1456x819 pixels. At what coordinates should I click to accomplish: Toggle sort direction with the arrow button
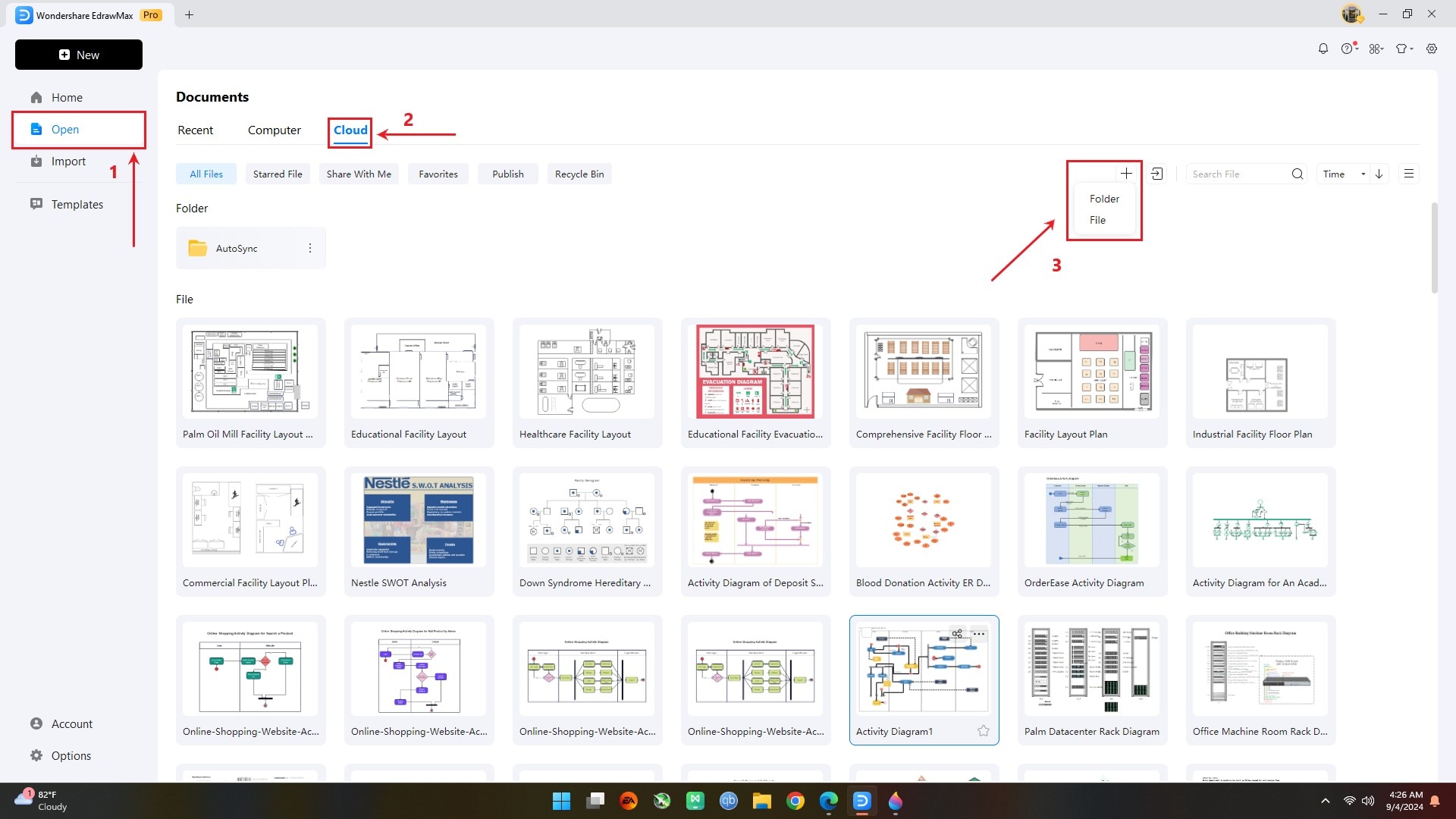pos(1379,174)
